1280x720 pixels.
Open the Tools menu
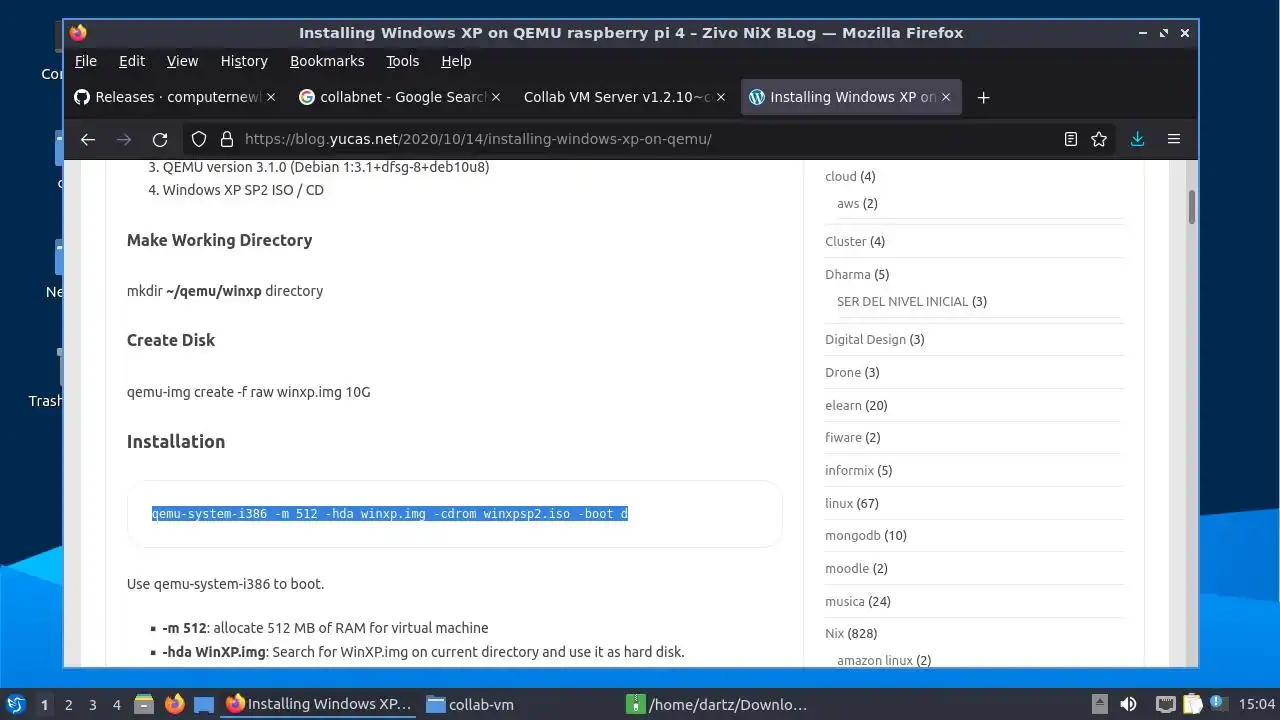tap(403, 61)
